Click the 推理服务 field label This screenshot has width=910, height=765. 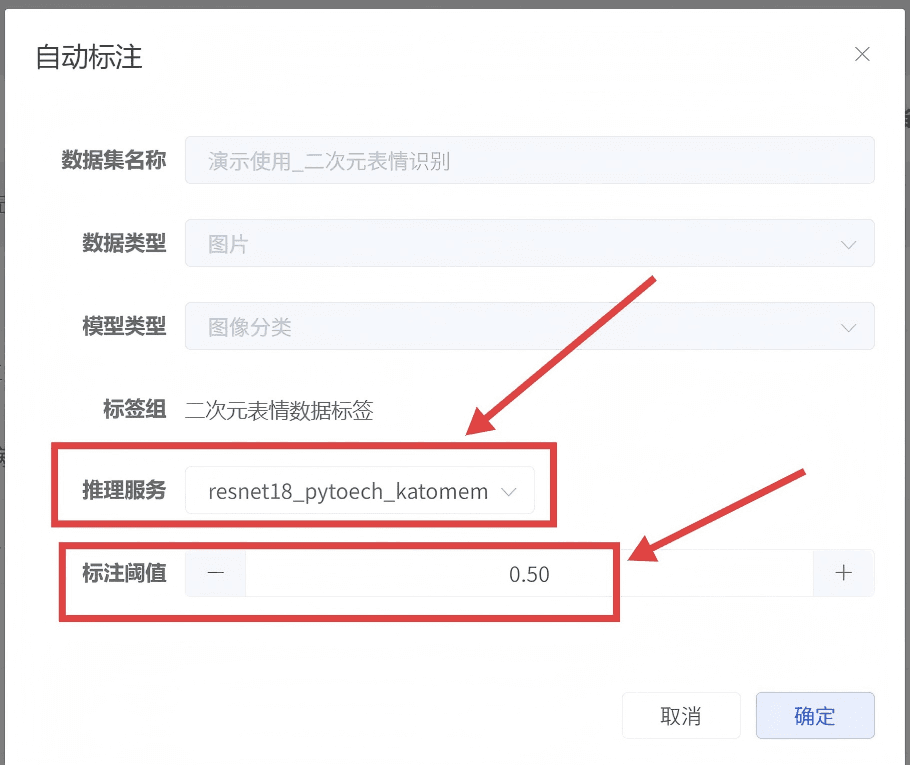click(x=124, y=491)
